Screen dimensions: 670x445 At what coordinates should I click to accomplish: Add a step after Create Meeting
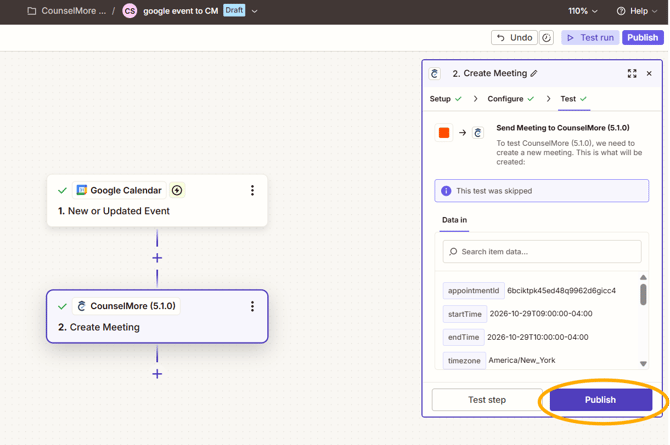[157, 374]
